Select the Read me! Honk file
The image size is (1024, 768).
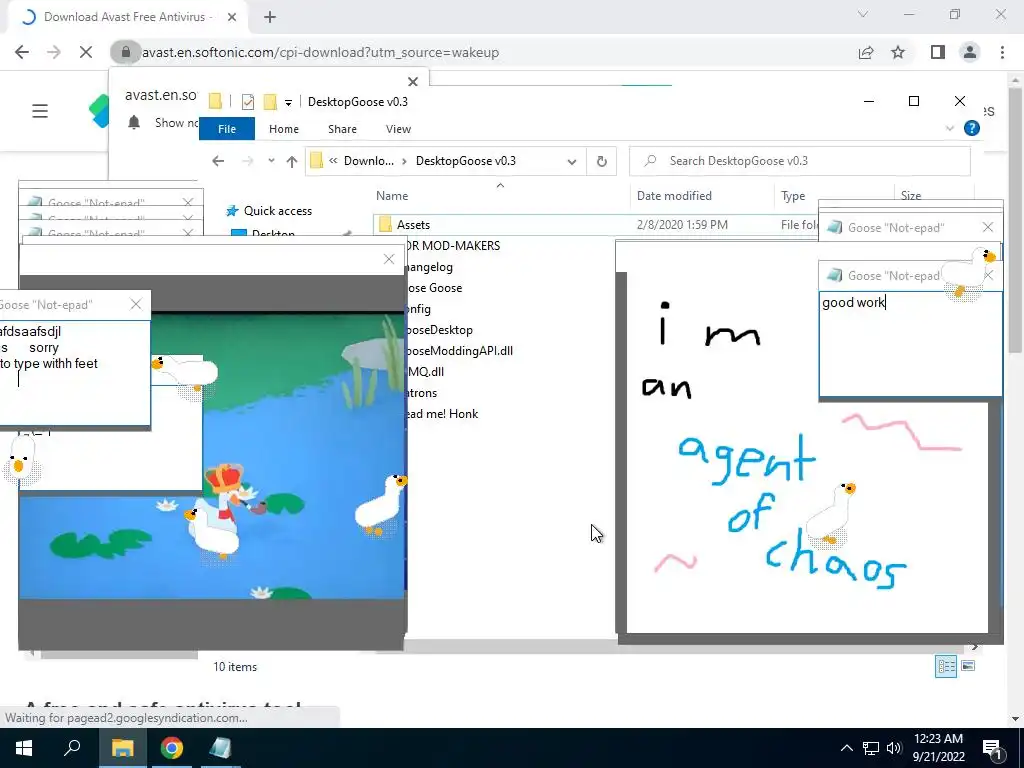tap(441, 414)
